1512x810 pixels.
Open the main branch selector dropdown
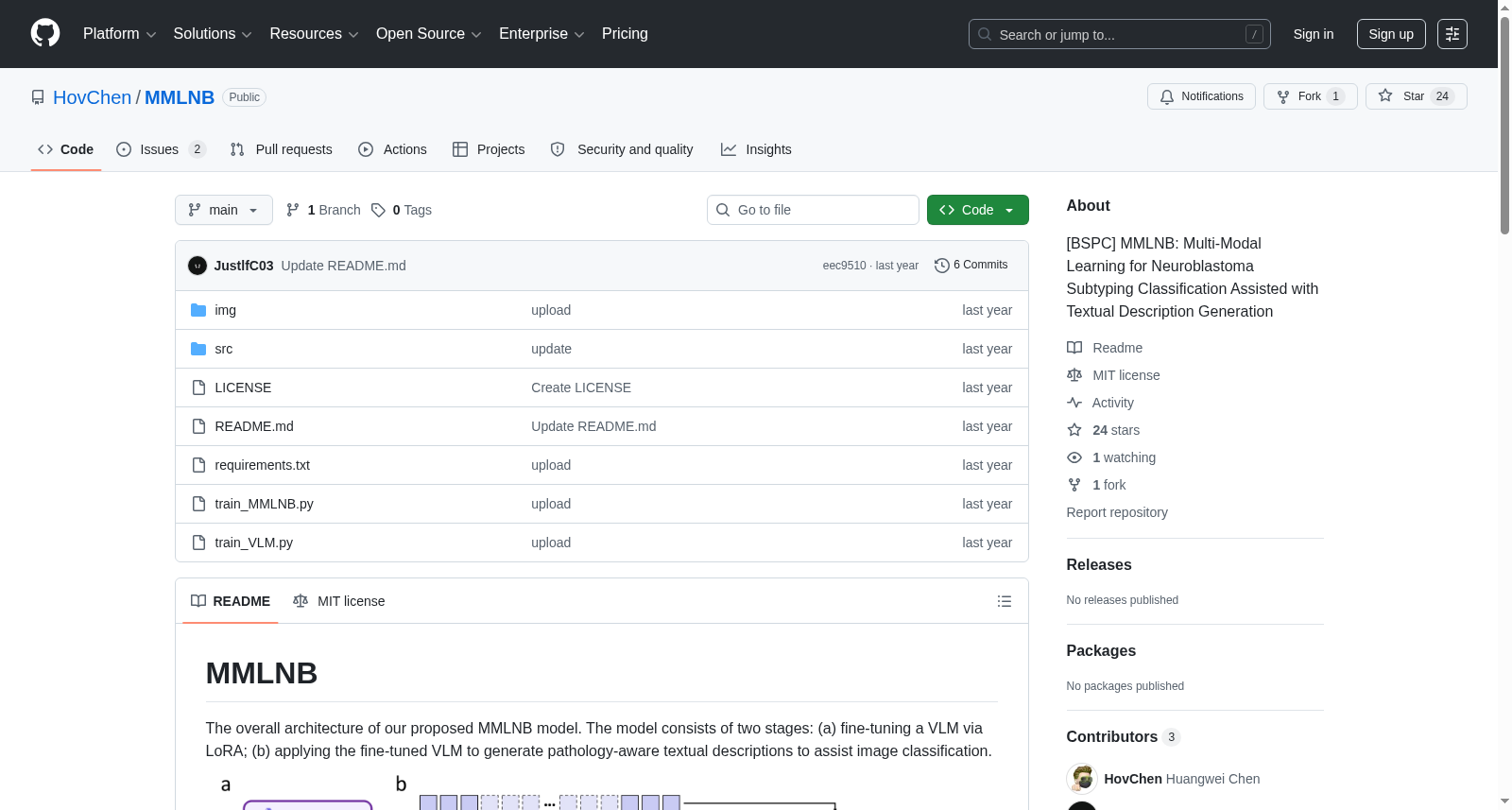pos(224,210)
